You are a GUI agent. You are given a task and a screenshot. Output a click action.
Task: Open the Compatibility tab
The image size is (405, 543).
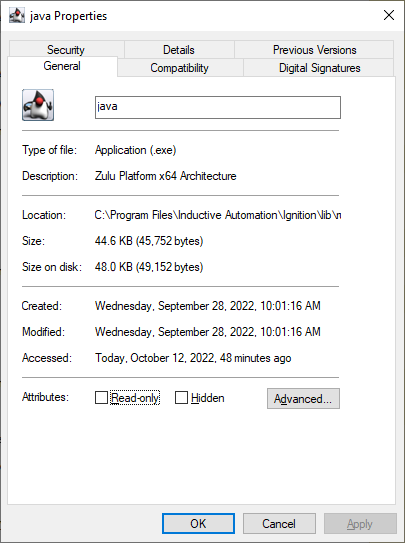tap(180, 68)
